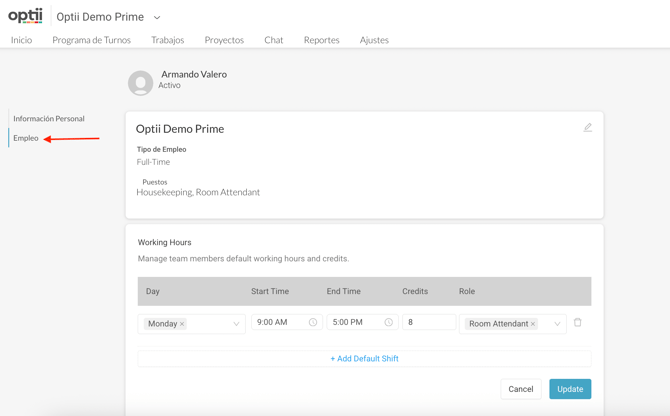Expand the Role dropdown arrow
The height and width of the screenshot is (416, 670).
(x=557, y=324)
